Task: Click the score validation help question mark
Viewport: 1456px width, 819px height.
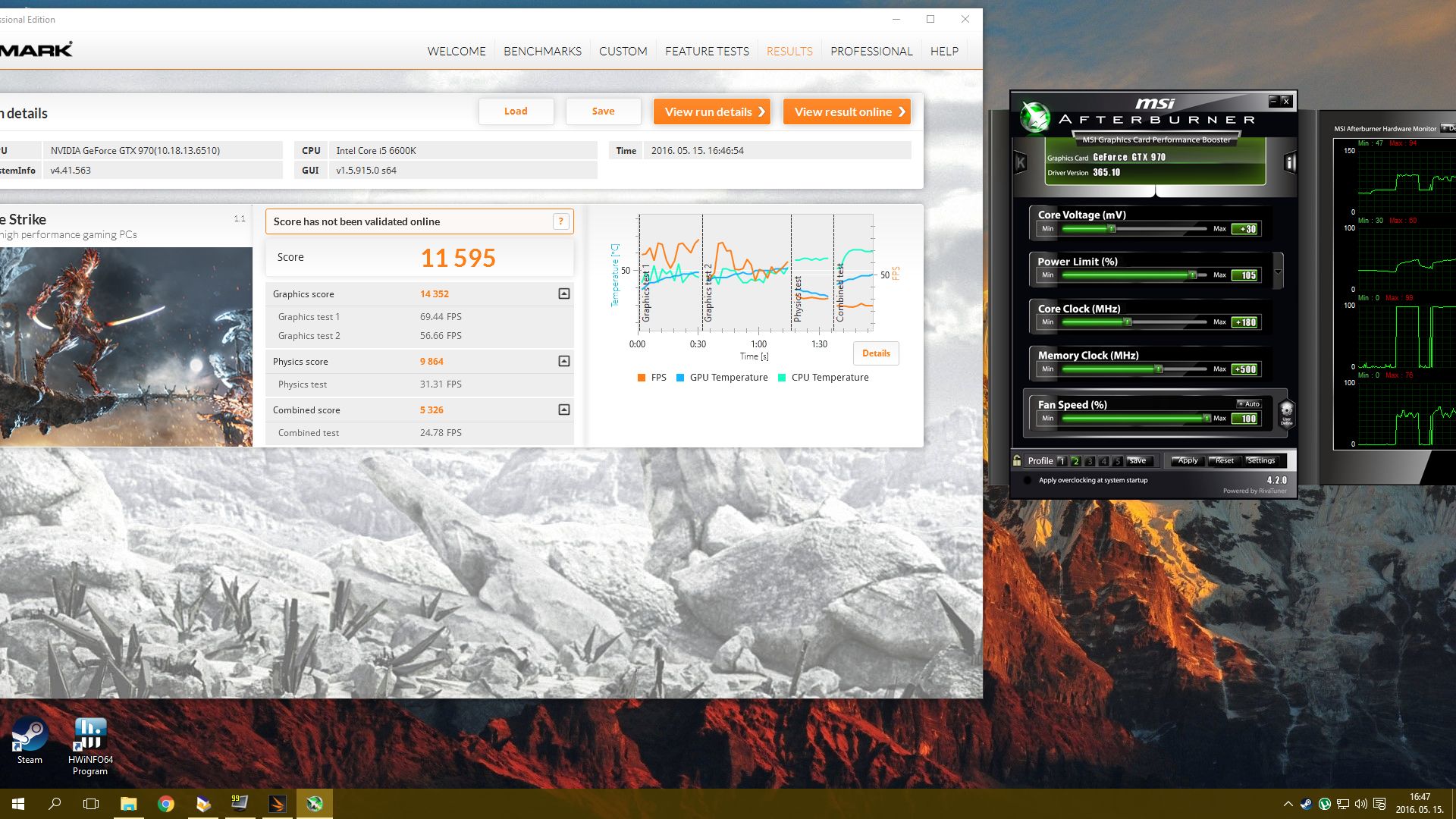Action: coord(560,221)
